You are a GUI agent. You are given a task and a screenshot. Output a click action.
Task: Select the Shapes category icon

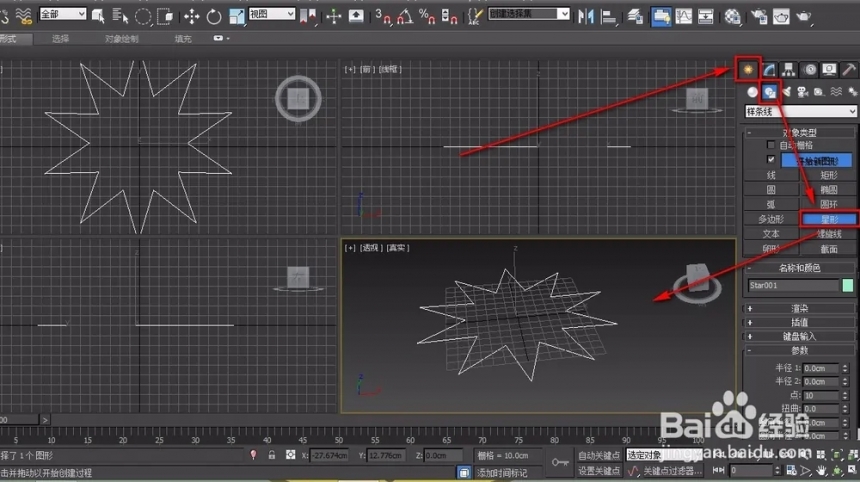(770, 92)
